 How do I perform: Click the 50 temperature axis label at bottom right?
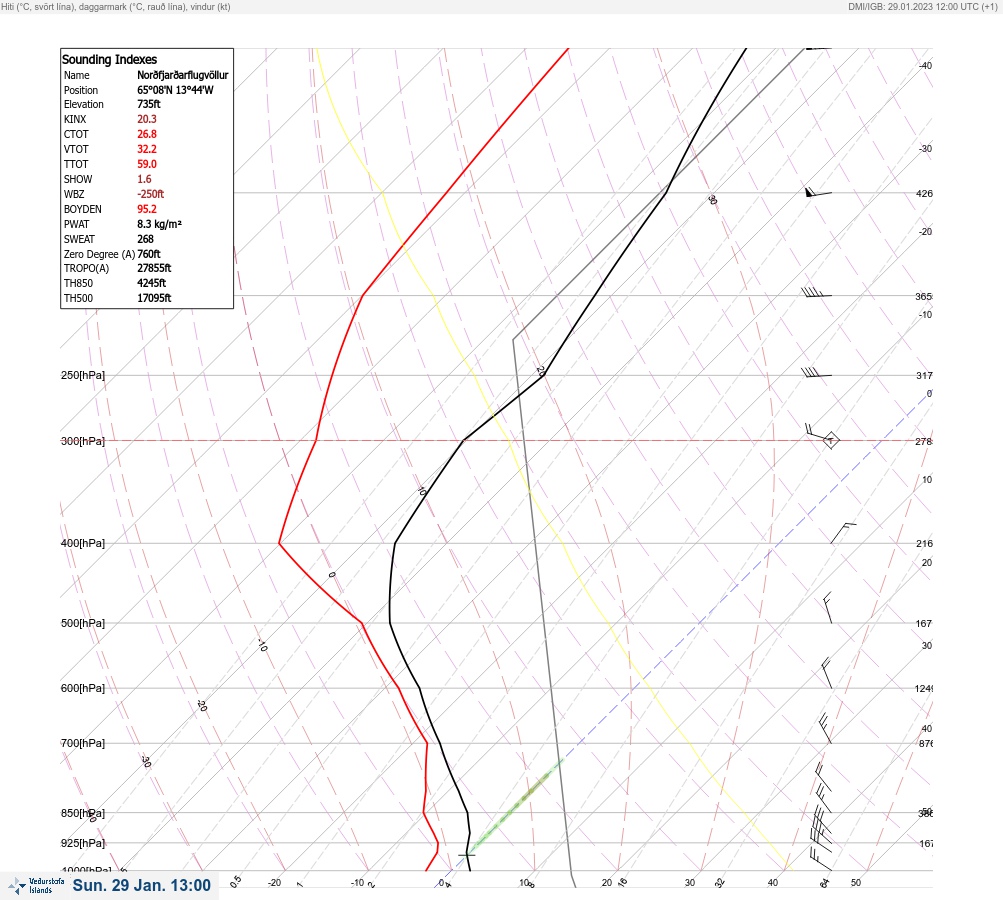(856, 883)
